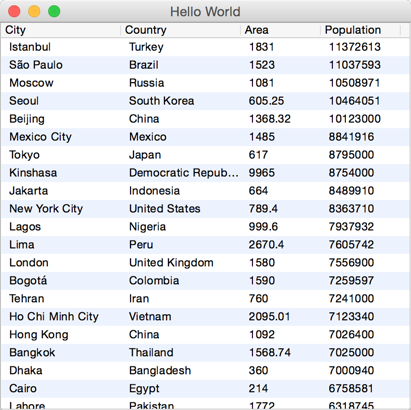
Task: Click the Hong Kong city cell
Action: coord(39,335)
